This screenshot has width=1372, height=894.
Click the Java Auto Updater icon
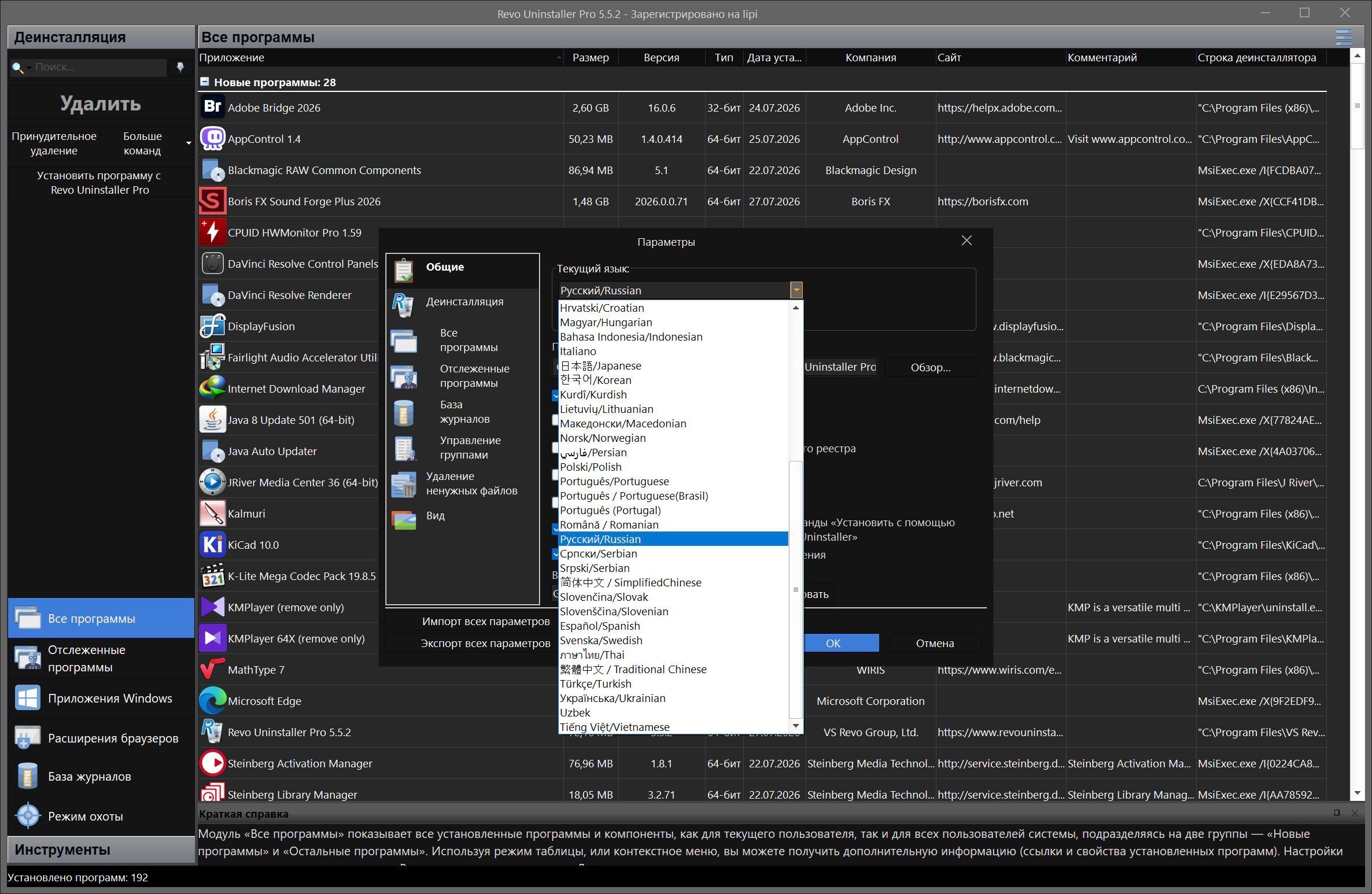(212, 451)
